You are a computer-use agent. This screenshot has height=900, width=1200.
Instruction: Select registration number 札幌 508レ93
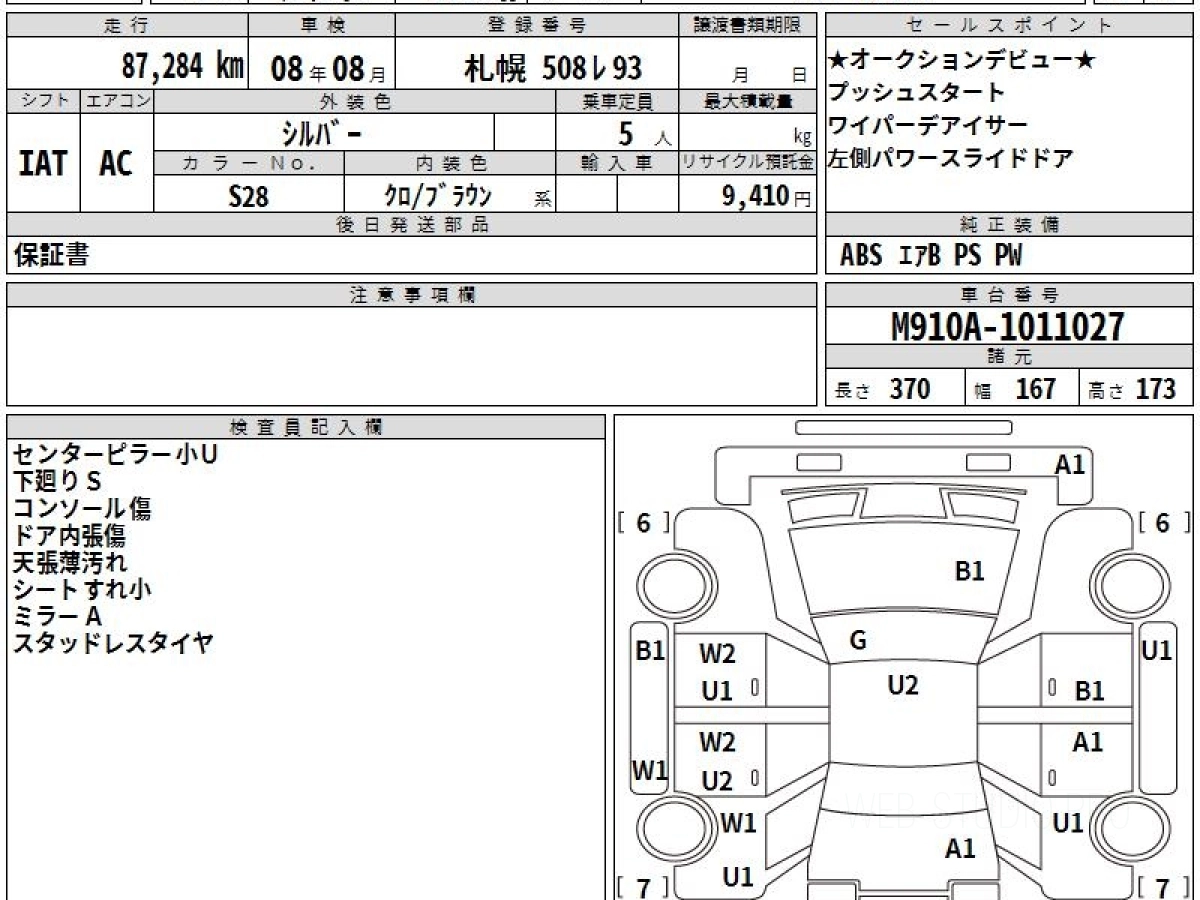pos(552,68)
